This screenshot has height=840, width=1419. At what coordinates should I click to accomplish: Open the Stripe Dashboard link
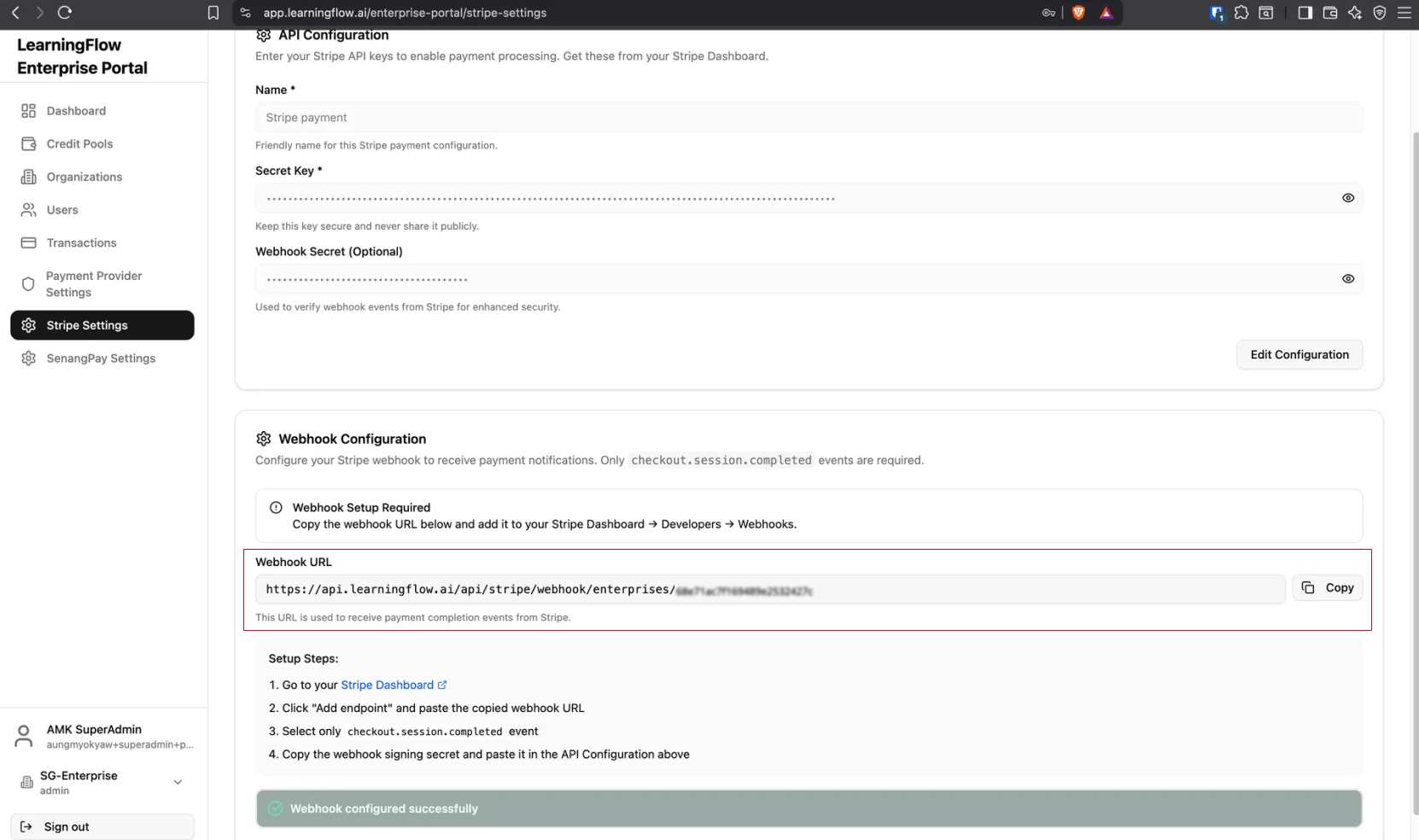(x=387, y=685)
